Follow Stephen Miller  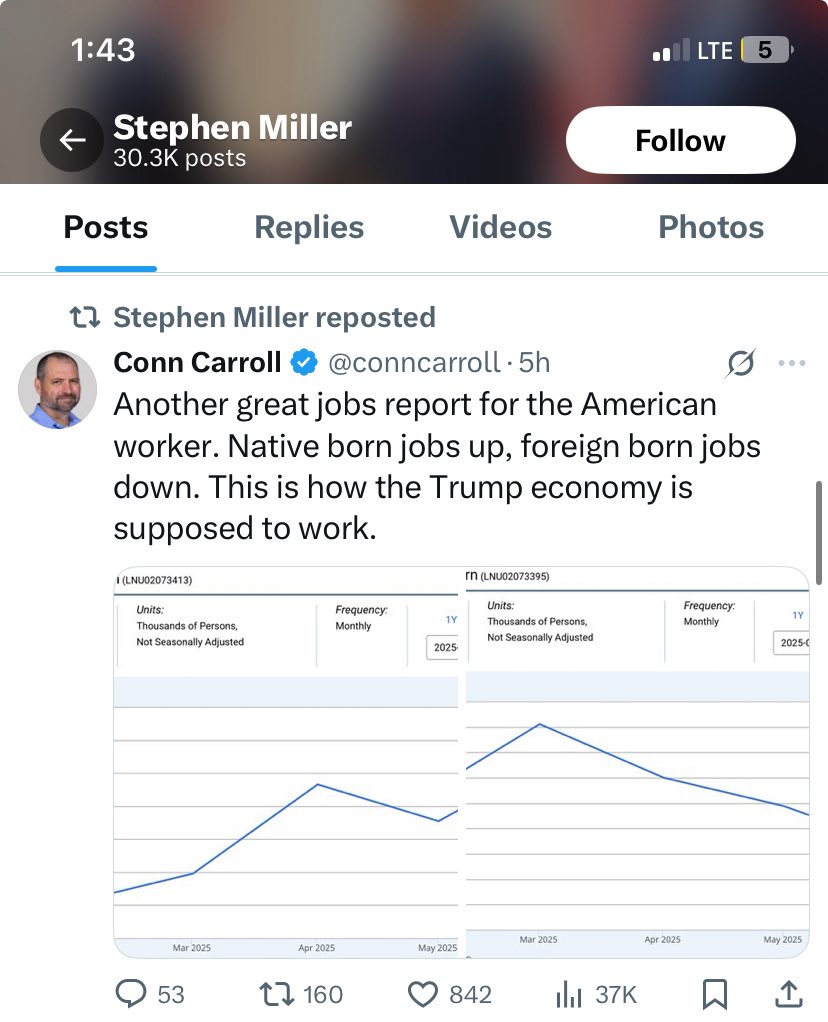coord(681,140)
